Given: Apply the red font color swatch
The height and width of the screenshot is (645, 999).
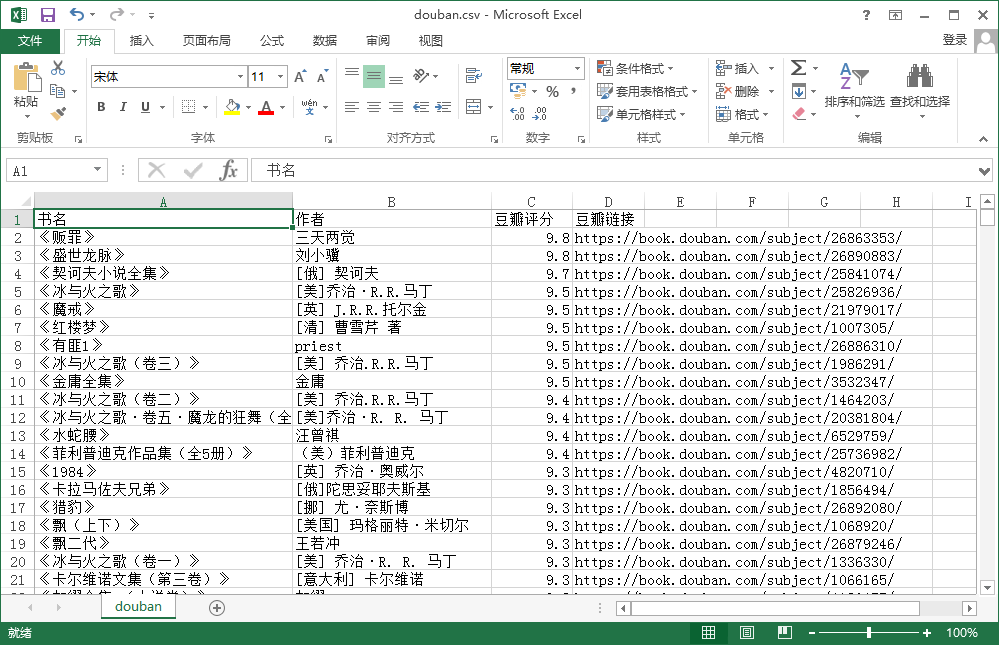Looking at the screenshot, I should (x=266, y=107).
